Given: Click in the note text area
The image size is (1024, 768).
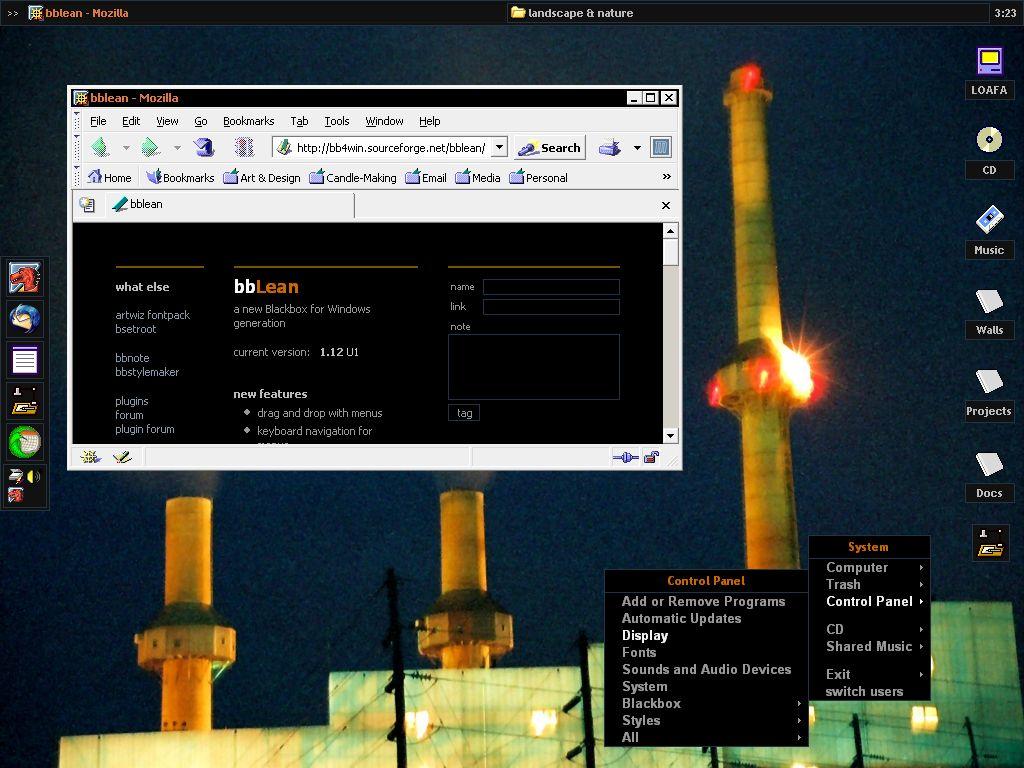Looking at the screenshot, I should tap(534, 367).
